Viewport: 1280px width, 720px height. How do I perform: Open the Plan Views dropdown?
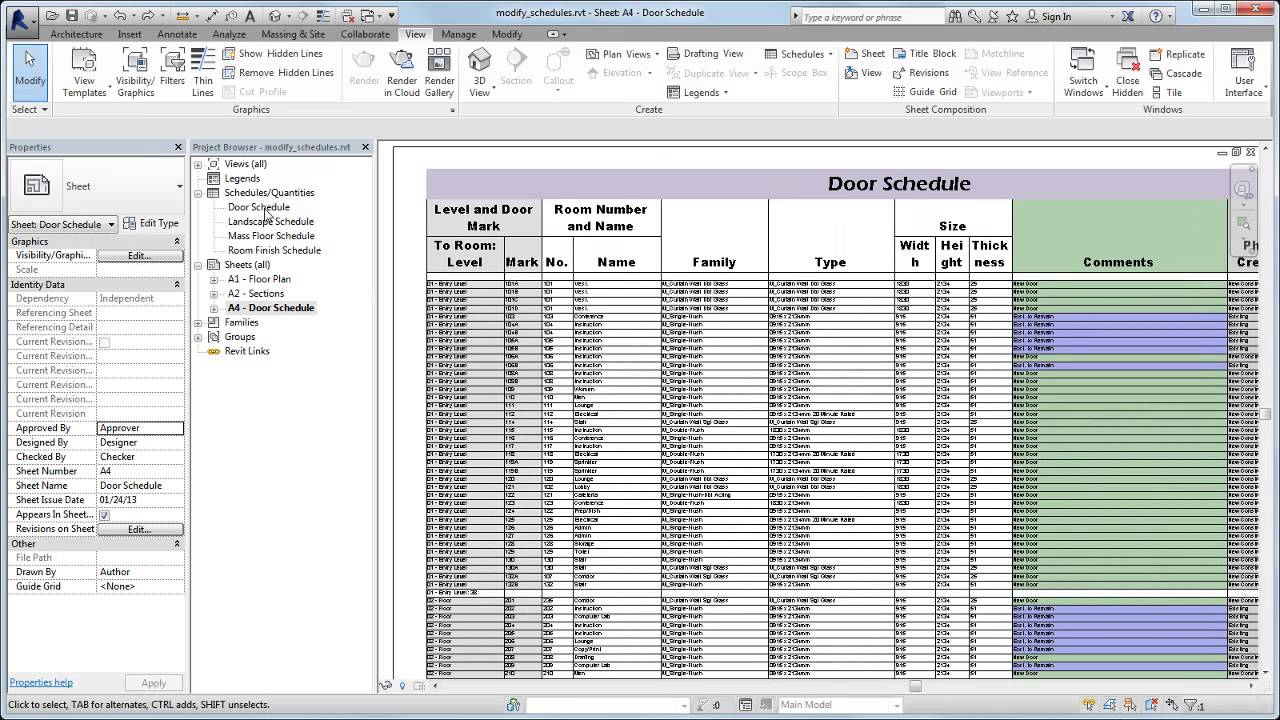click(622, 54)
